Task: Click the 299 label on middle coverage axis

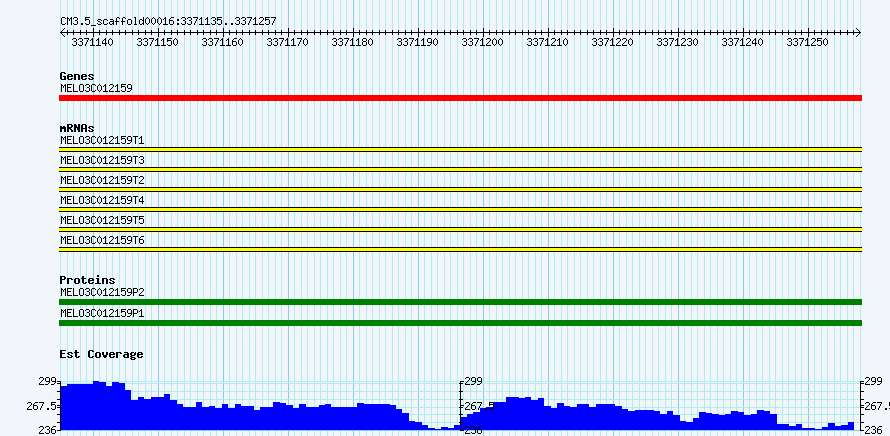Action: pyautogui.click(x=474, y=381)
